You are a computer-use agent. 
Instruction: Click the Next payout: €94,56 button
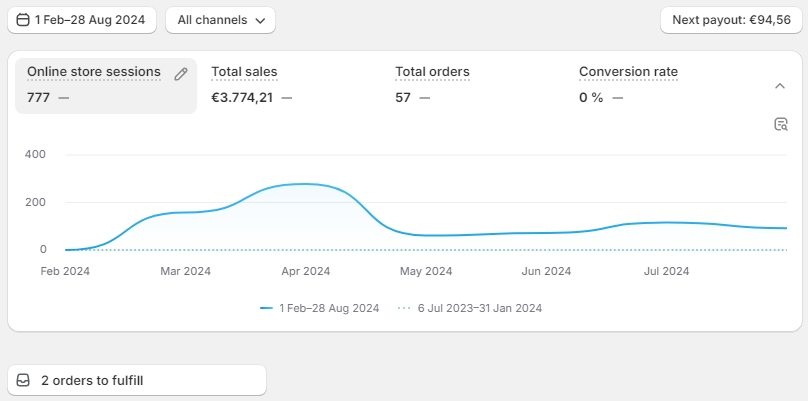(x=730, y=20)
